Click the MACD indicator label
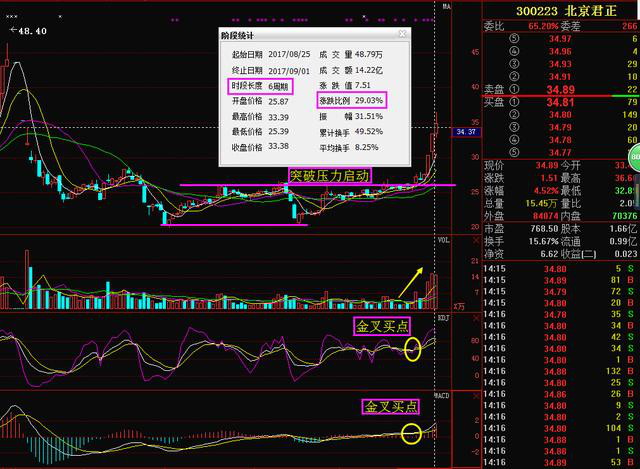This screenshot has height=469, width=640. tap(444, 397)
